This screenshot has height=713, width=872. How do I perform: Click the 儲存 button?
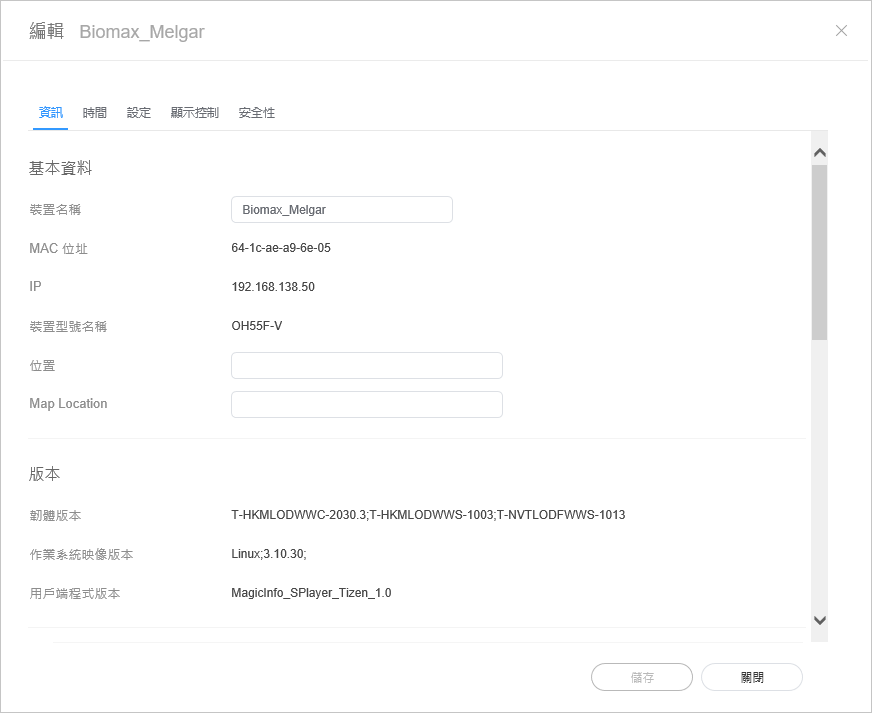pos(642,677)
